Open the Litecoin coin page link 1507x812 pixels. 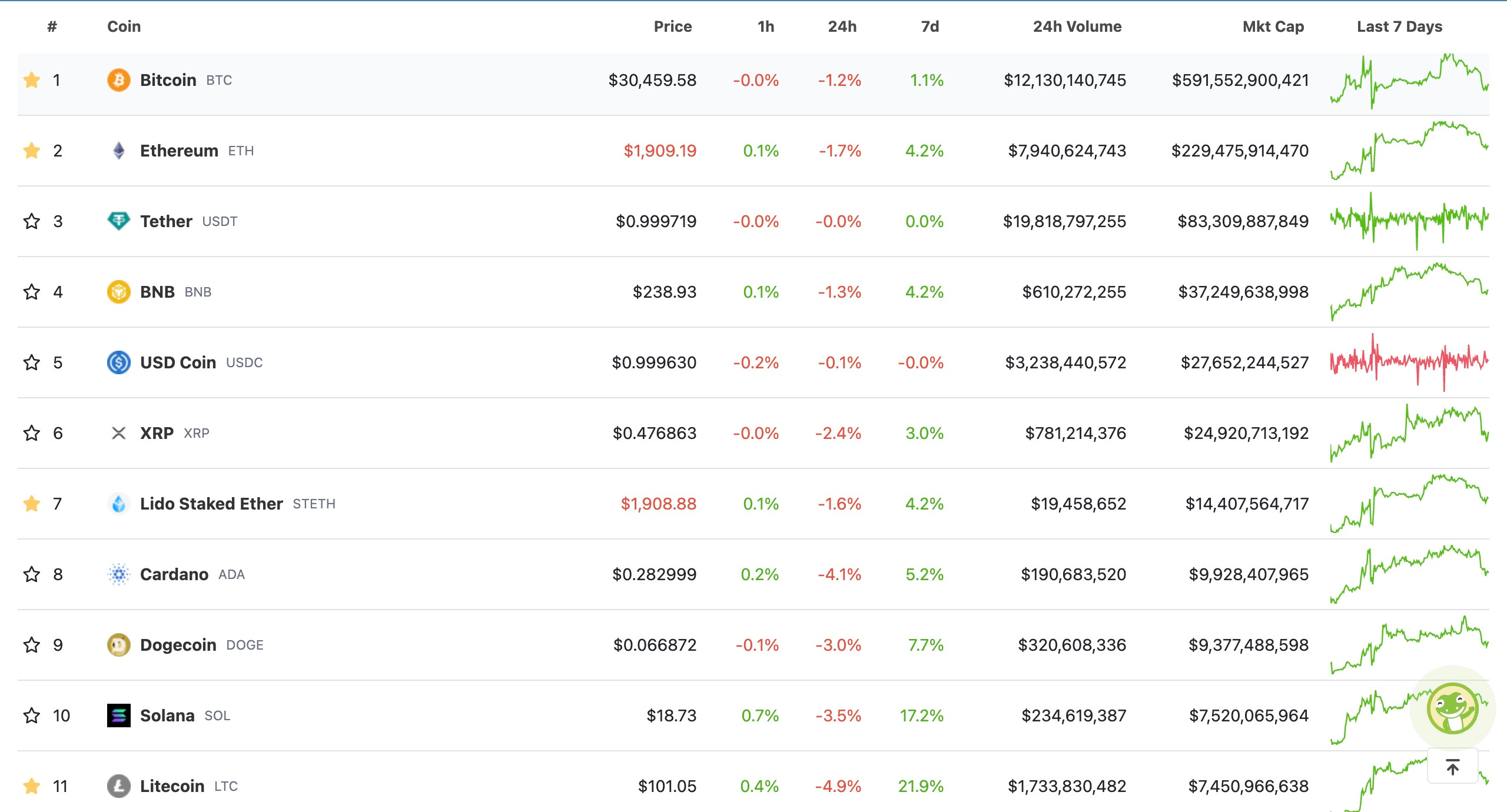click(172, 786)
